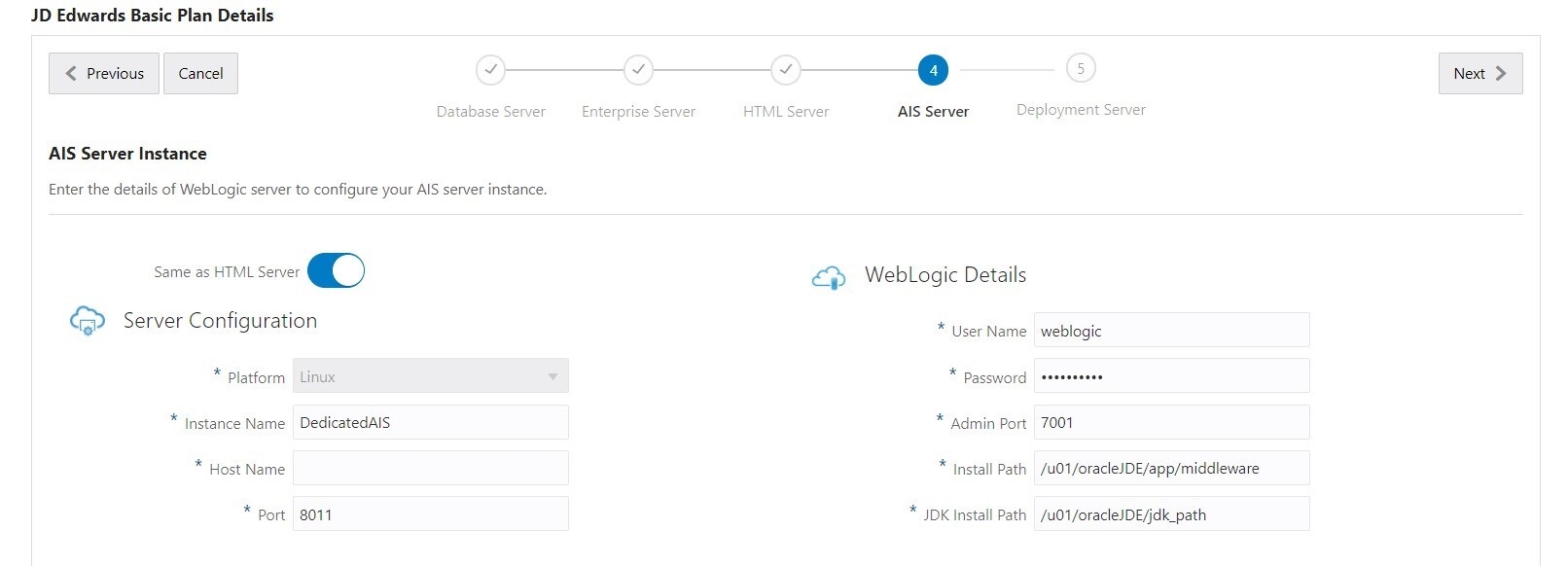Click the WebLogic Details cloud icon
1568x566 pixels.
pos(829,278)
